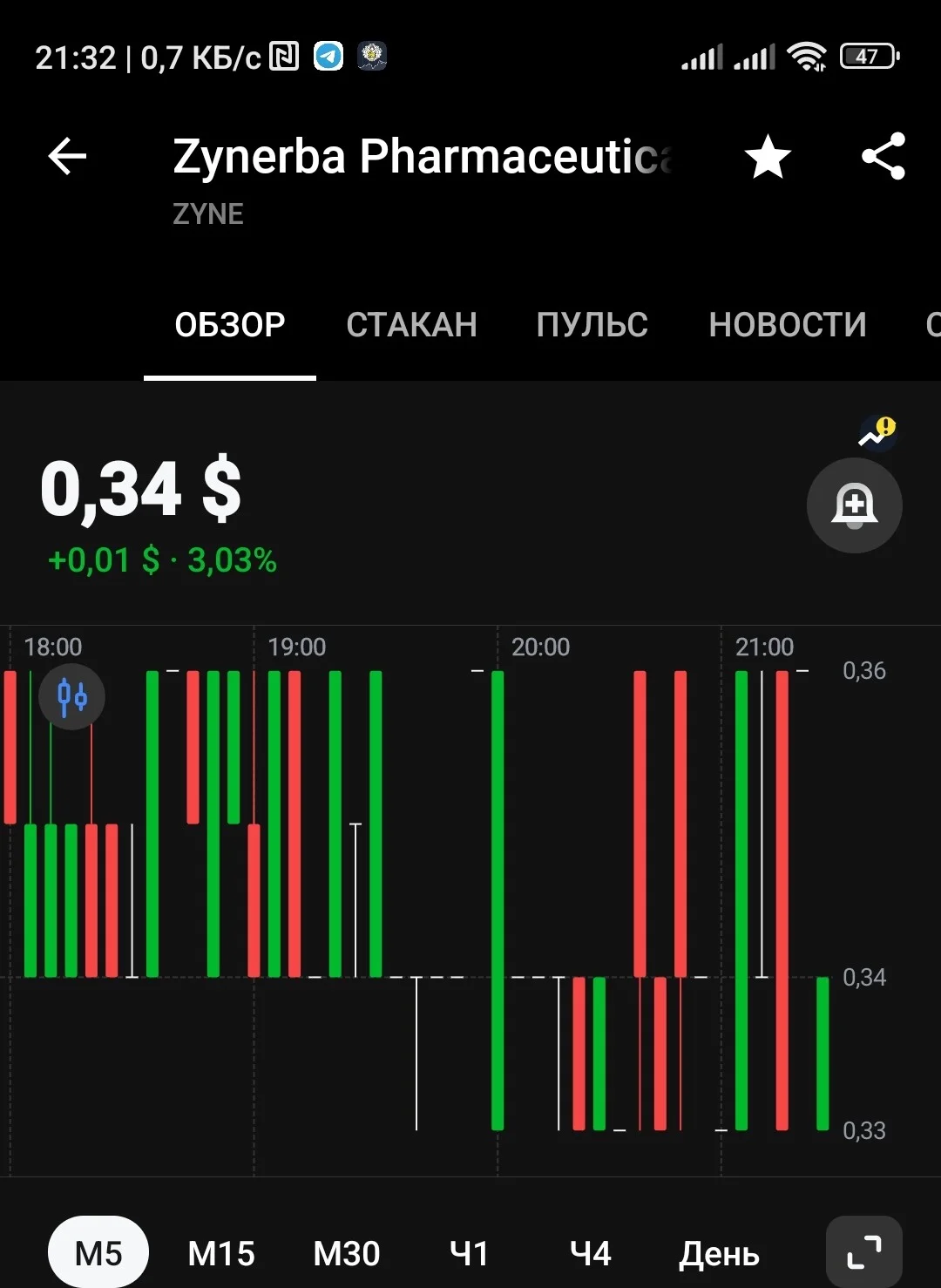Screen dimensions: 941x1288
Task: Tap the Zynerba Pharmaceuticals title
Action: pos(423,157)
